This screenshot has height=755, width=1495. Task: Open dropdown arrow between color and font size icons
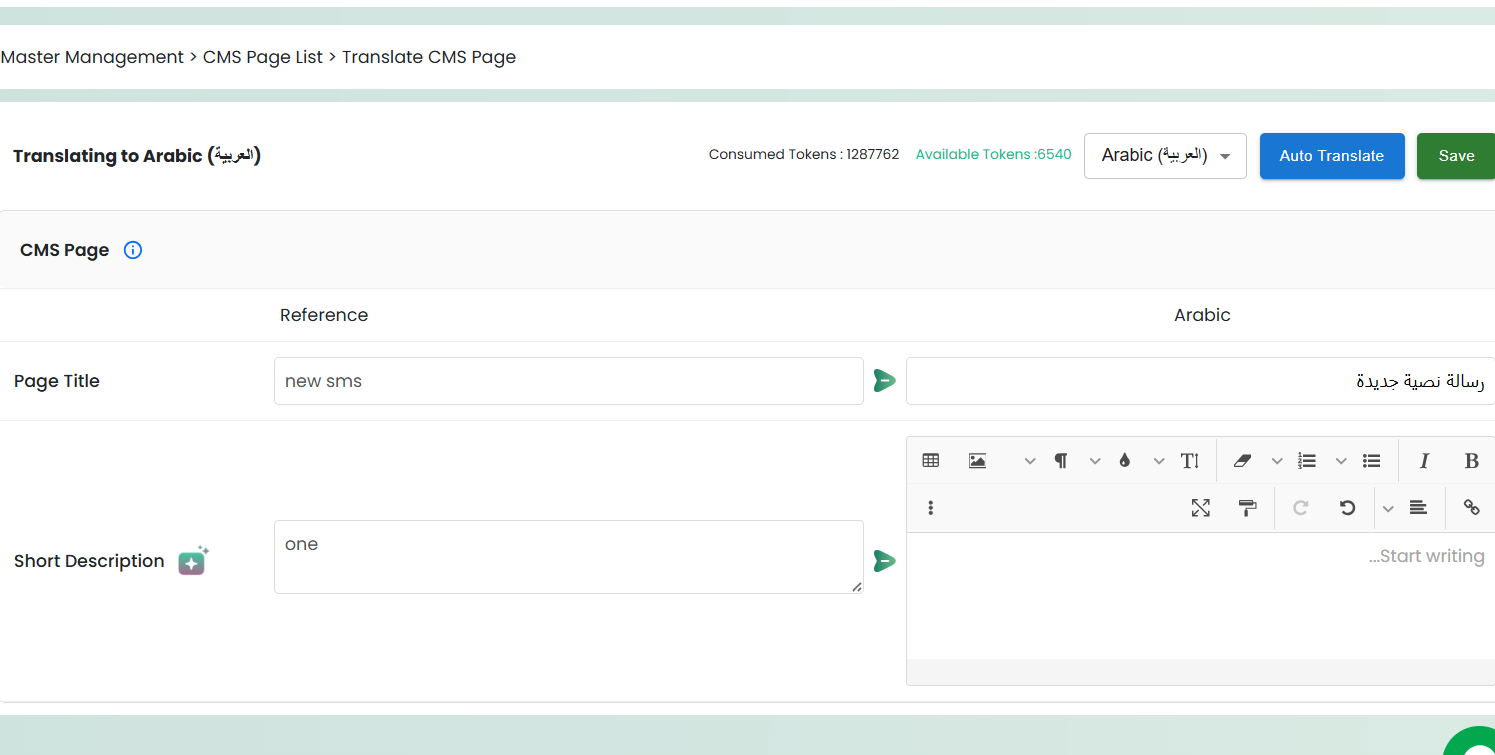1159,461
